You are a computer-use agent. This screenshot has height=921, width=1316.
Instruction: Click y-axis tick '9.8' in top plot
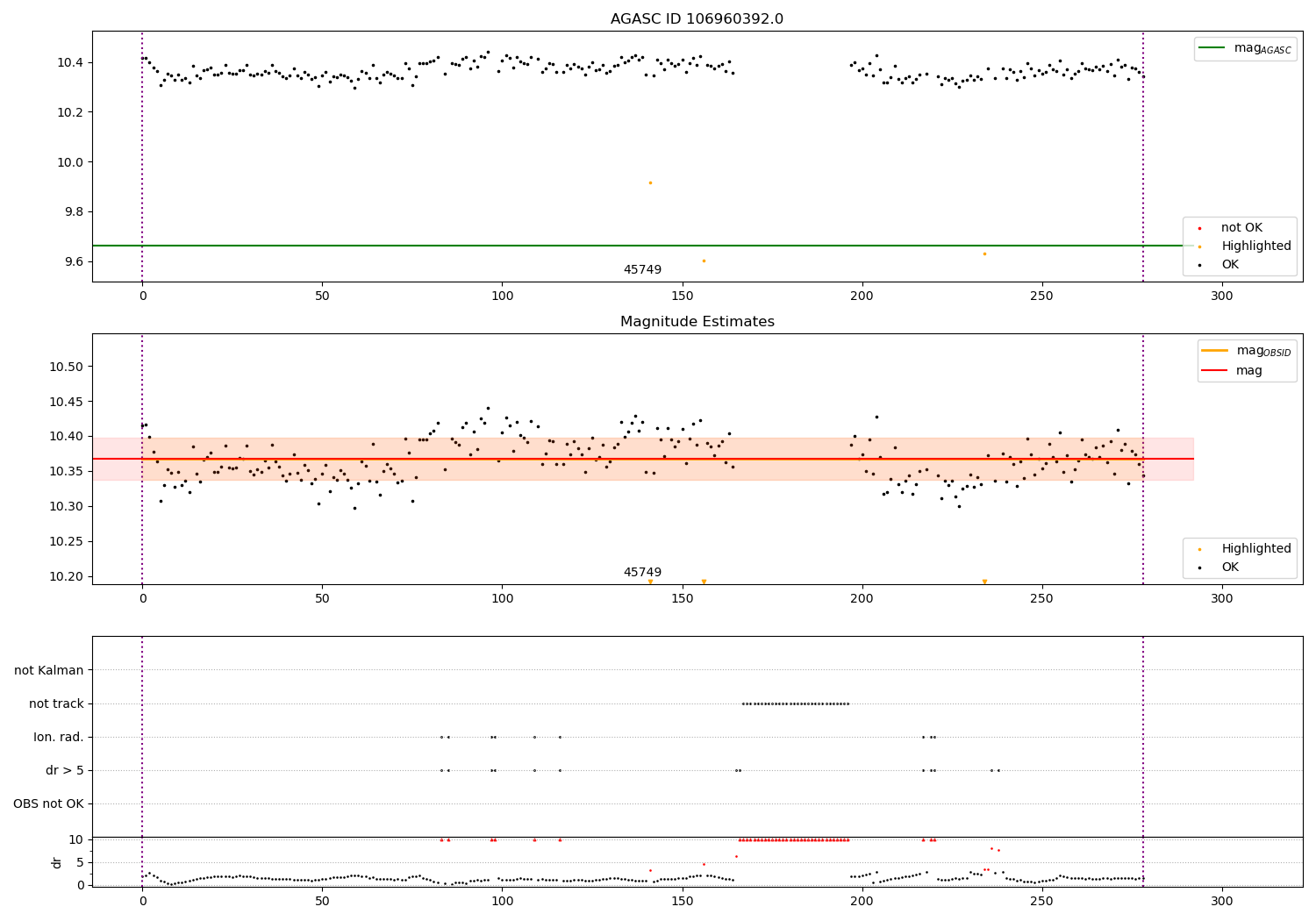[74, 212]
